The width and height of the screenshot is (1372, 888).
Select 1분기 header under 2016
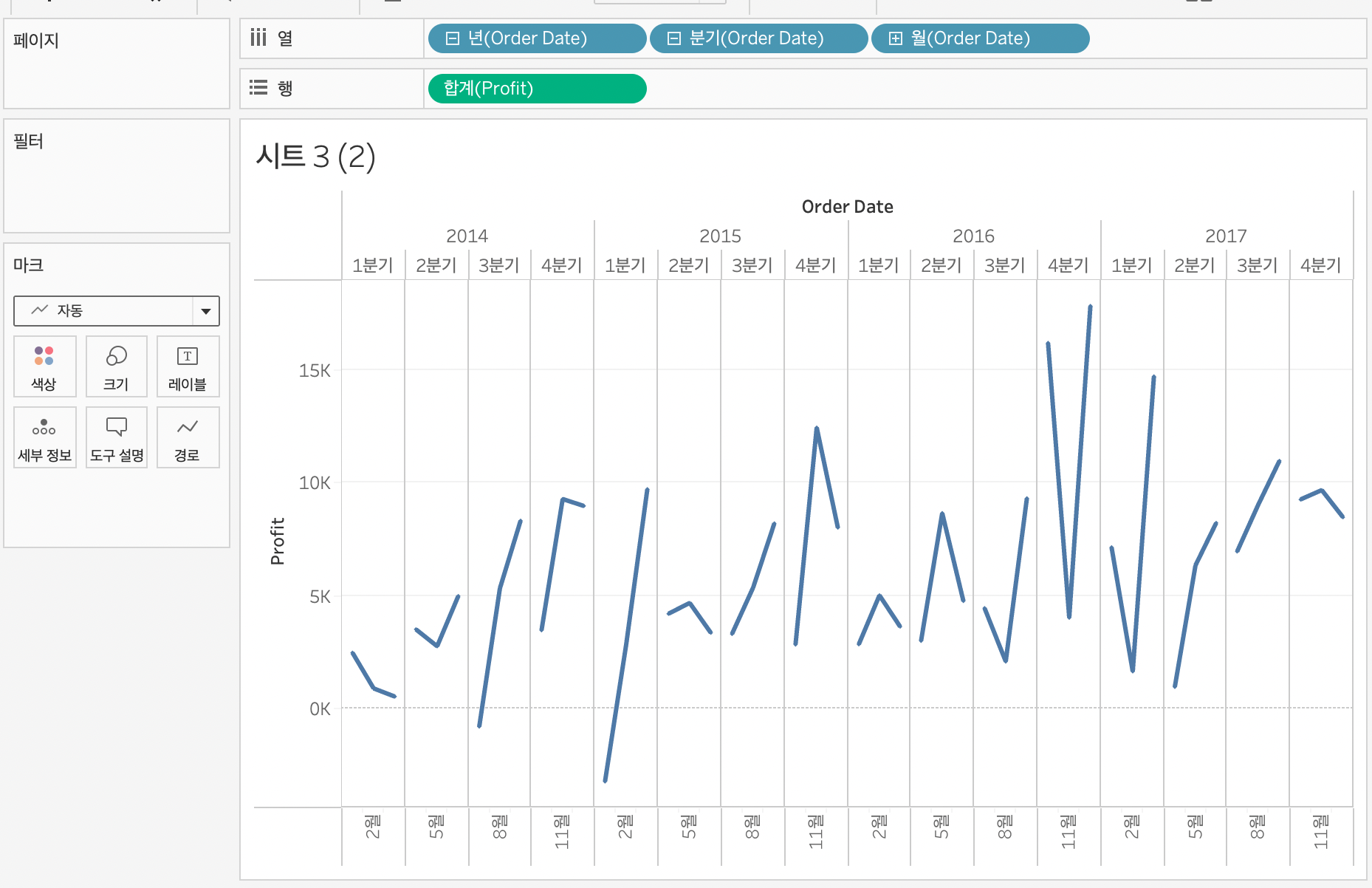879,265
